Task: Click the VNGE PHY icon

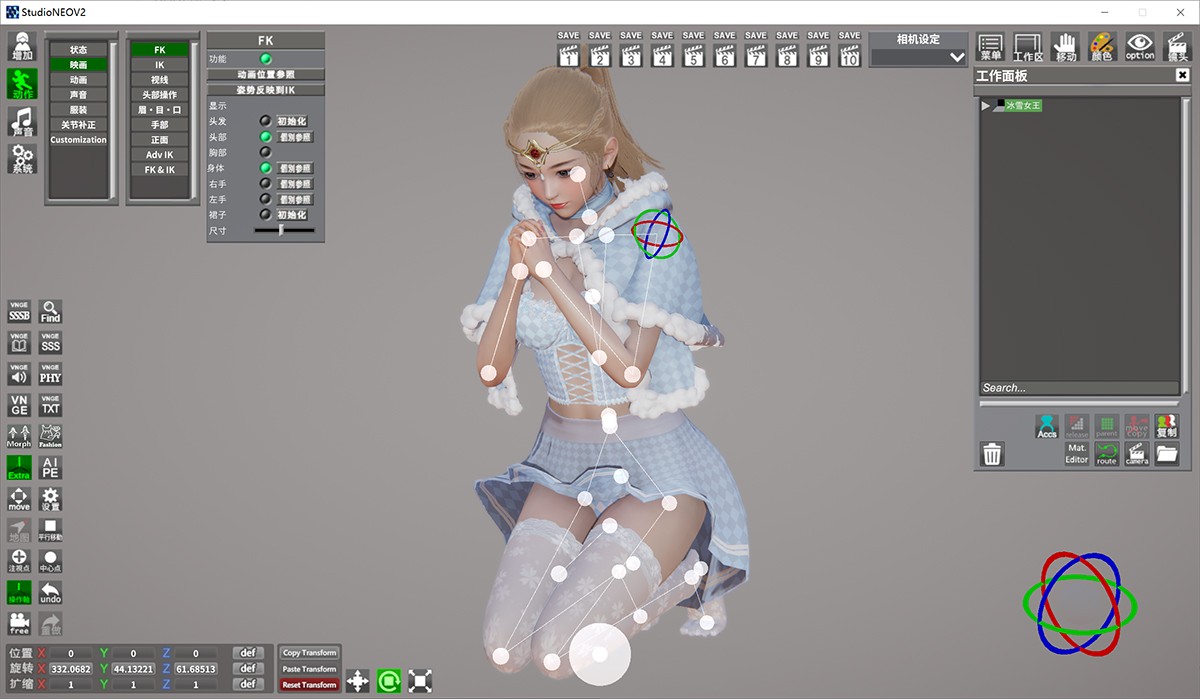Action: (x=50, y=374)
